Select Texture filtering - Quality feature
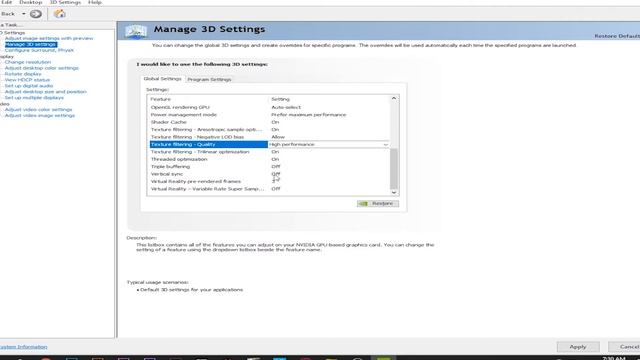Image resolution: width=640 pixels, height=360 pixels. coord(209,144)
